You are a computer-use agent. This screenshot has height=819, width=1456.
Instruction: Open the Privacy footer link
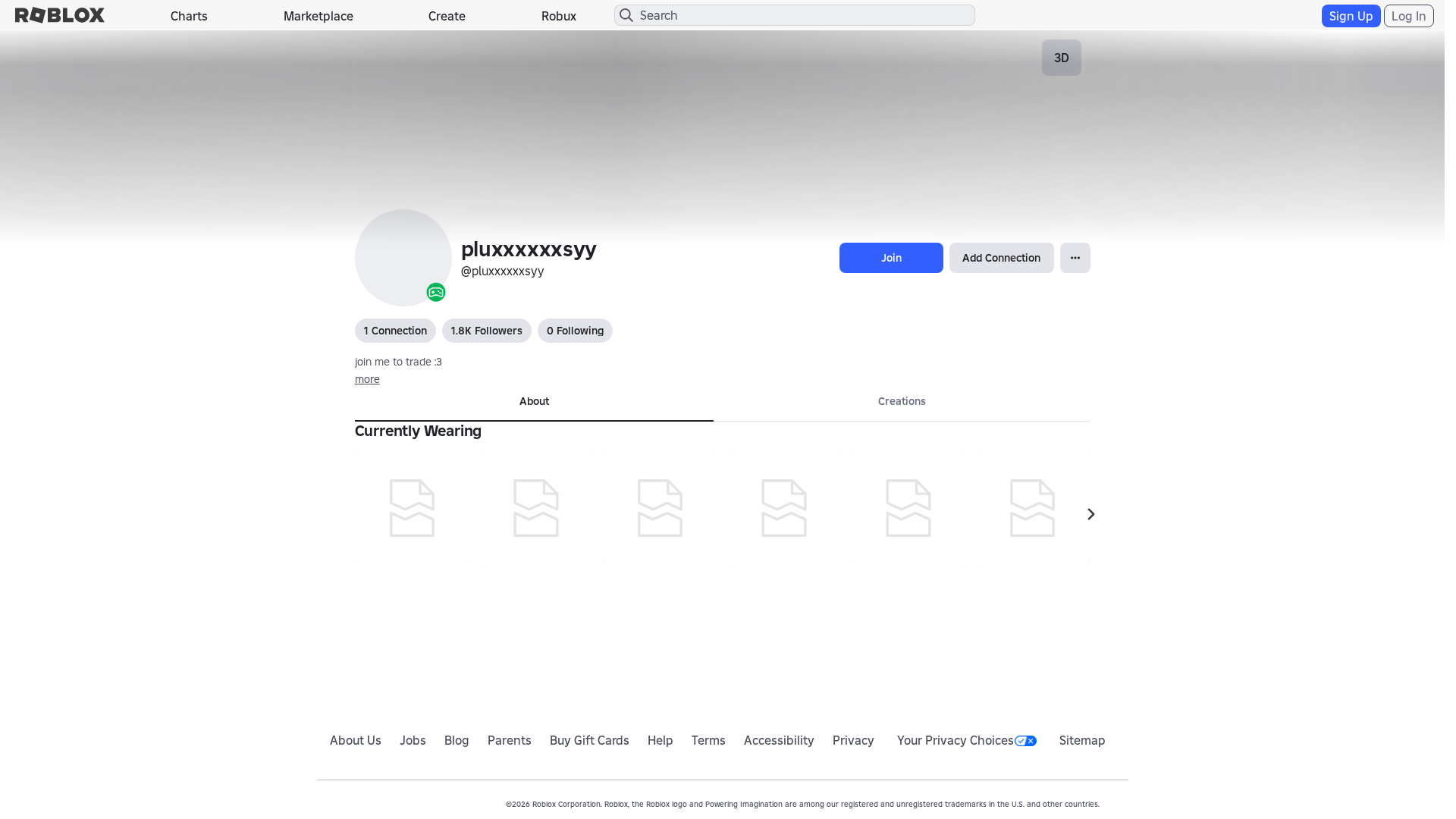click(x=853, y=740)
